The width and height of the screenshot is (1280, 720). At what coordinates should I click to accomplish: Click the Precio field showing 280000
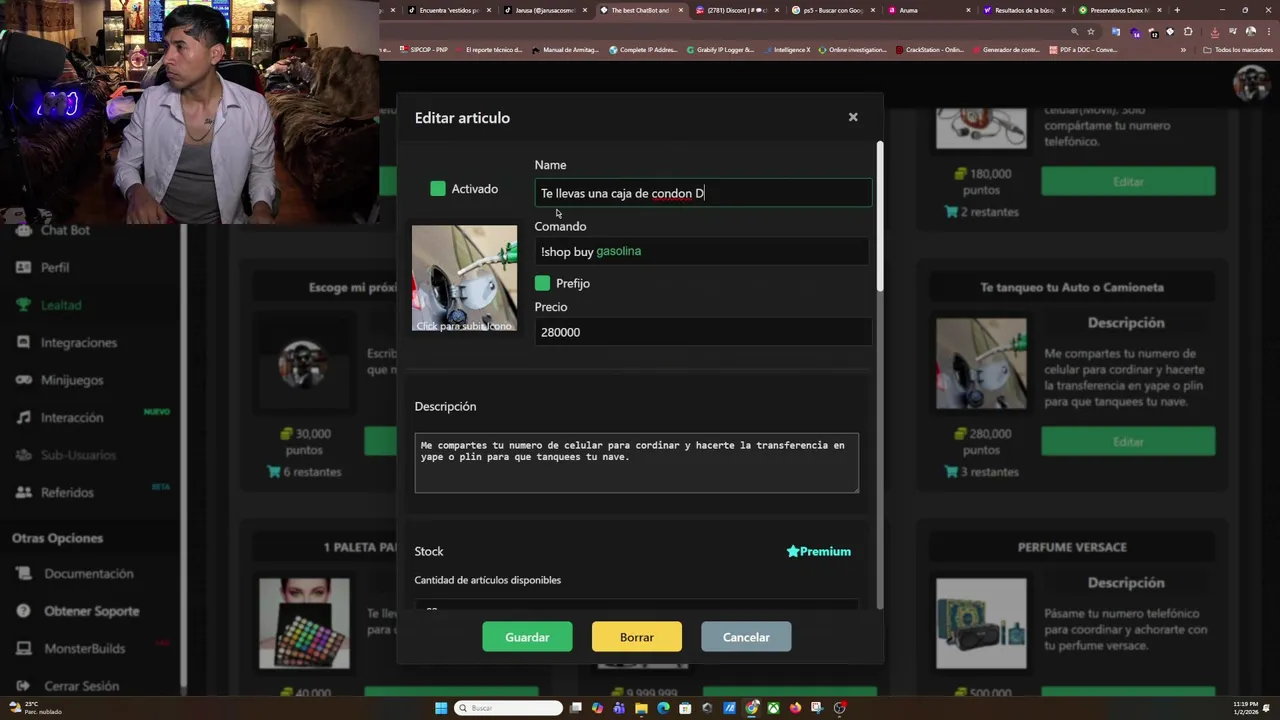(x=703, y=332)
